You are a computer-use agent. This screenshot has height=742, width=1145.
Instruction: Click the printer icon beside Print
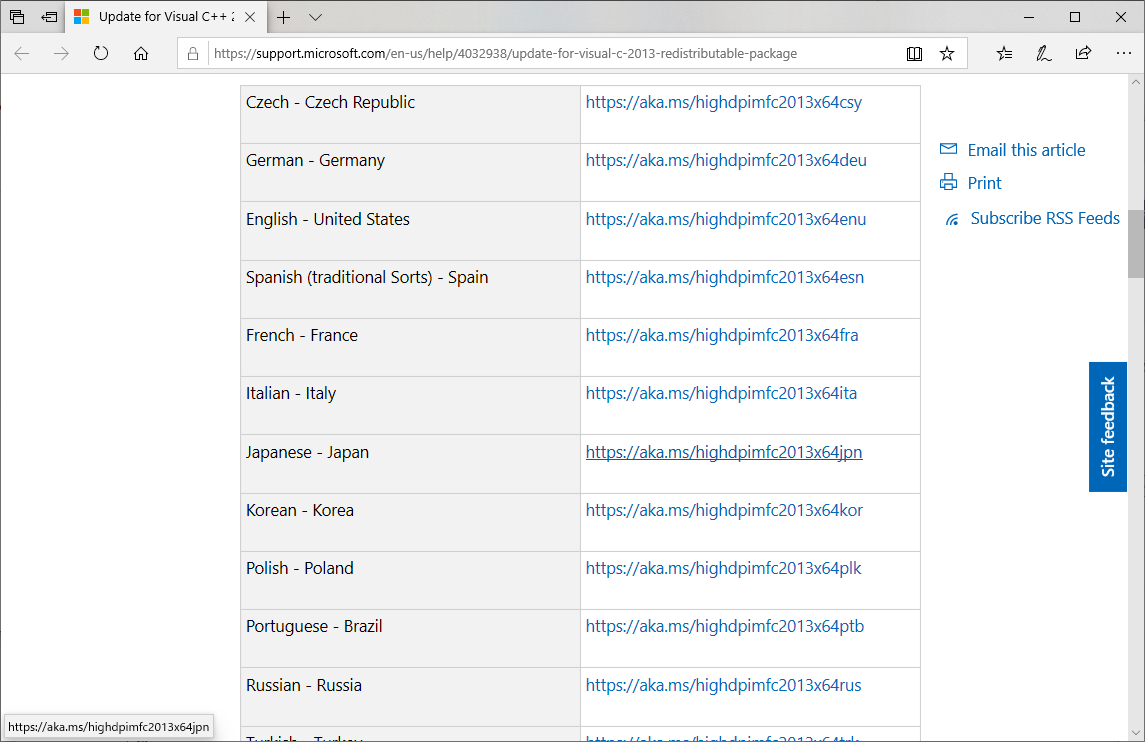point(949,182)
